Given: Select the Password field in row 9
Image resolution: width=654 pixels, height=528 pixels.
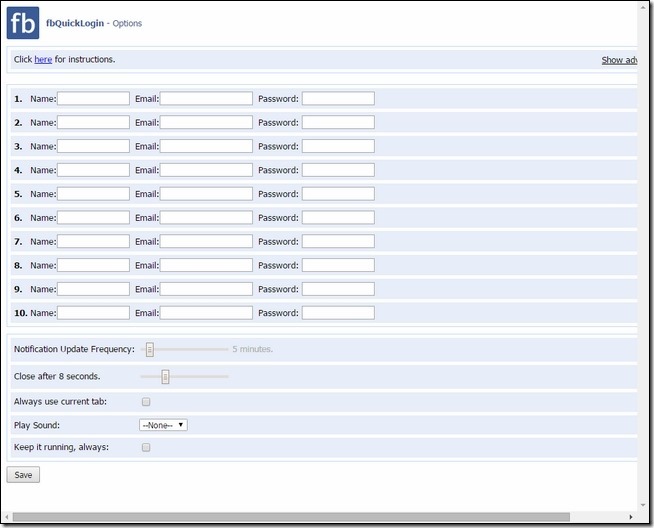Looking at the screenshot, I should coord(338,289).
